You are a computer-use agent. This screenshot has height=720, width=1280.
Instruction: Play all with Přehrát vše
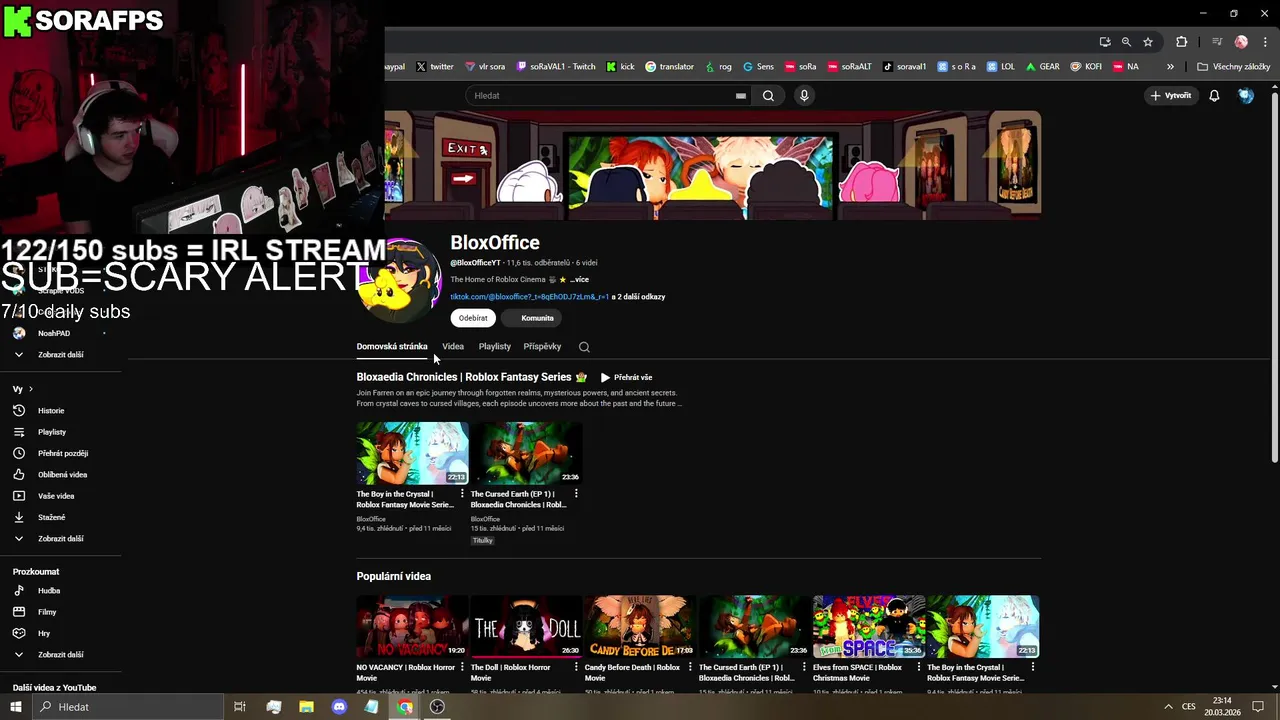click(x=626, y=378)
